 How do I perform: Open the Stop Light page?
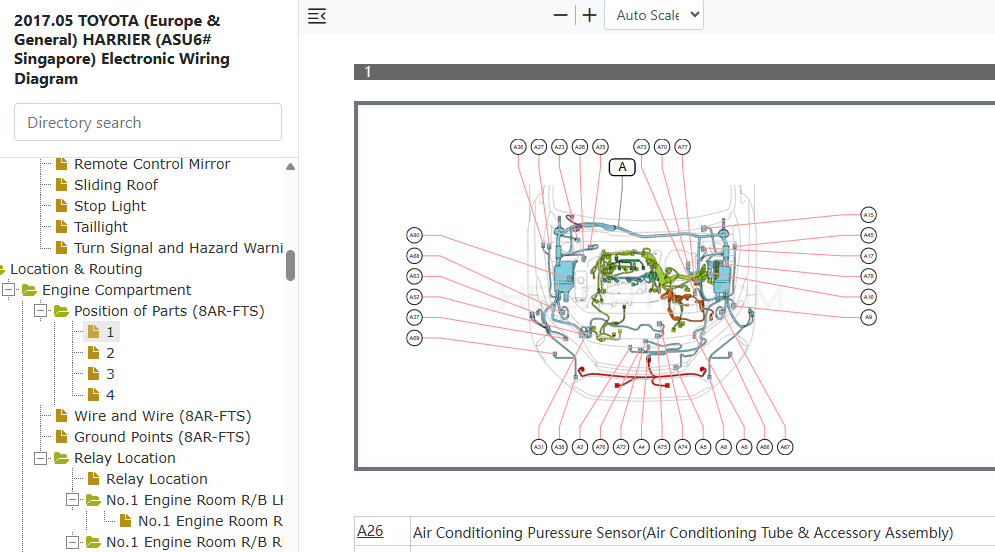click(x=110, y=206)
